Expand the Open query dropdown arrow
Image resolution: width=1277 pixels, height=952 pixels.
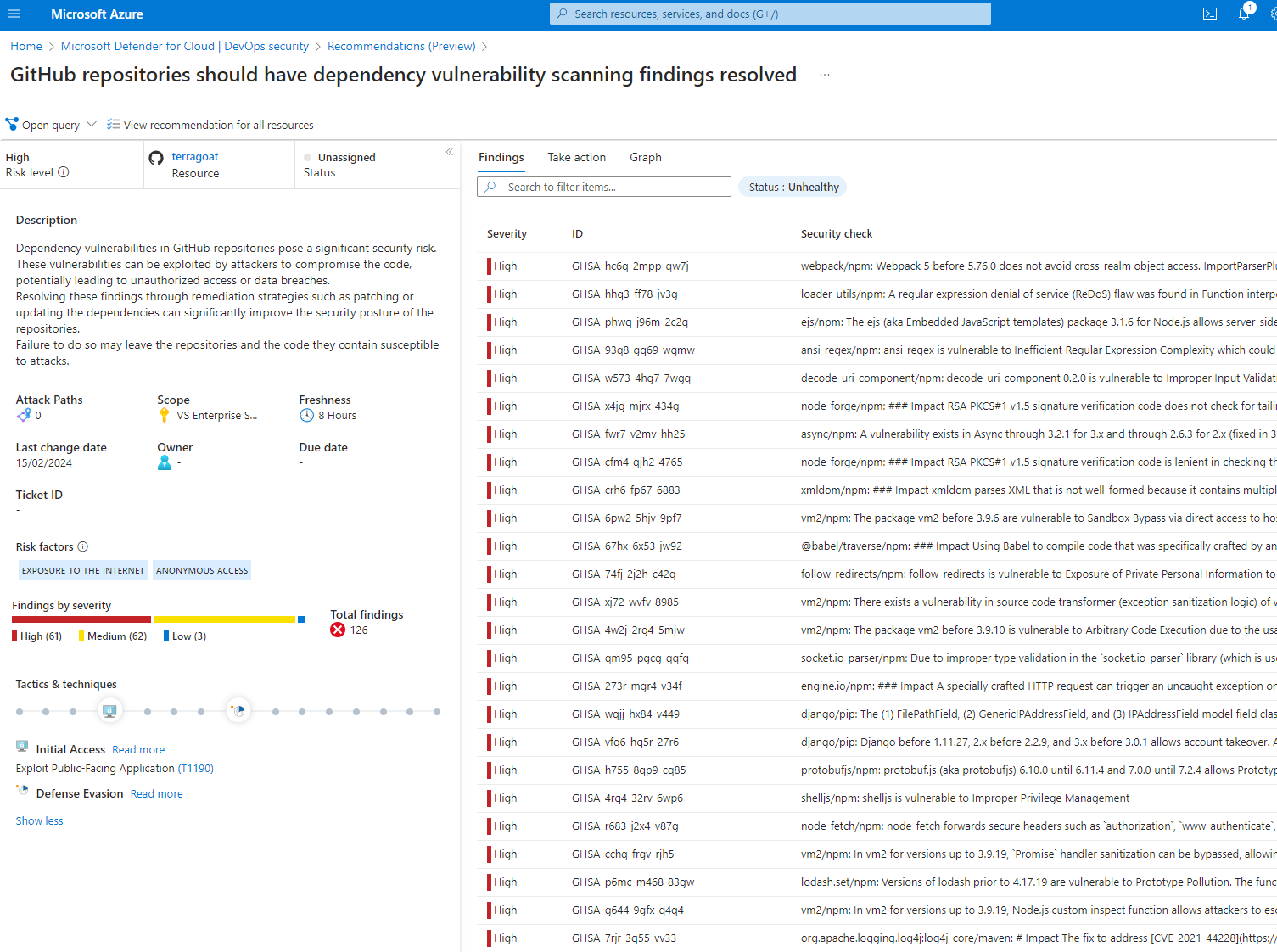tap(92, 125)
